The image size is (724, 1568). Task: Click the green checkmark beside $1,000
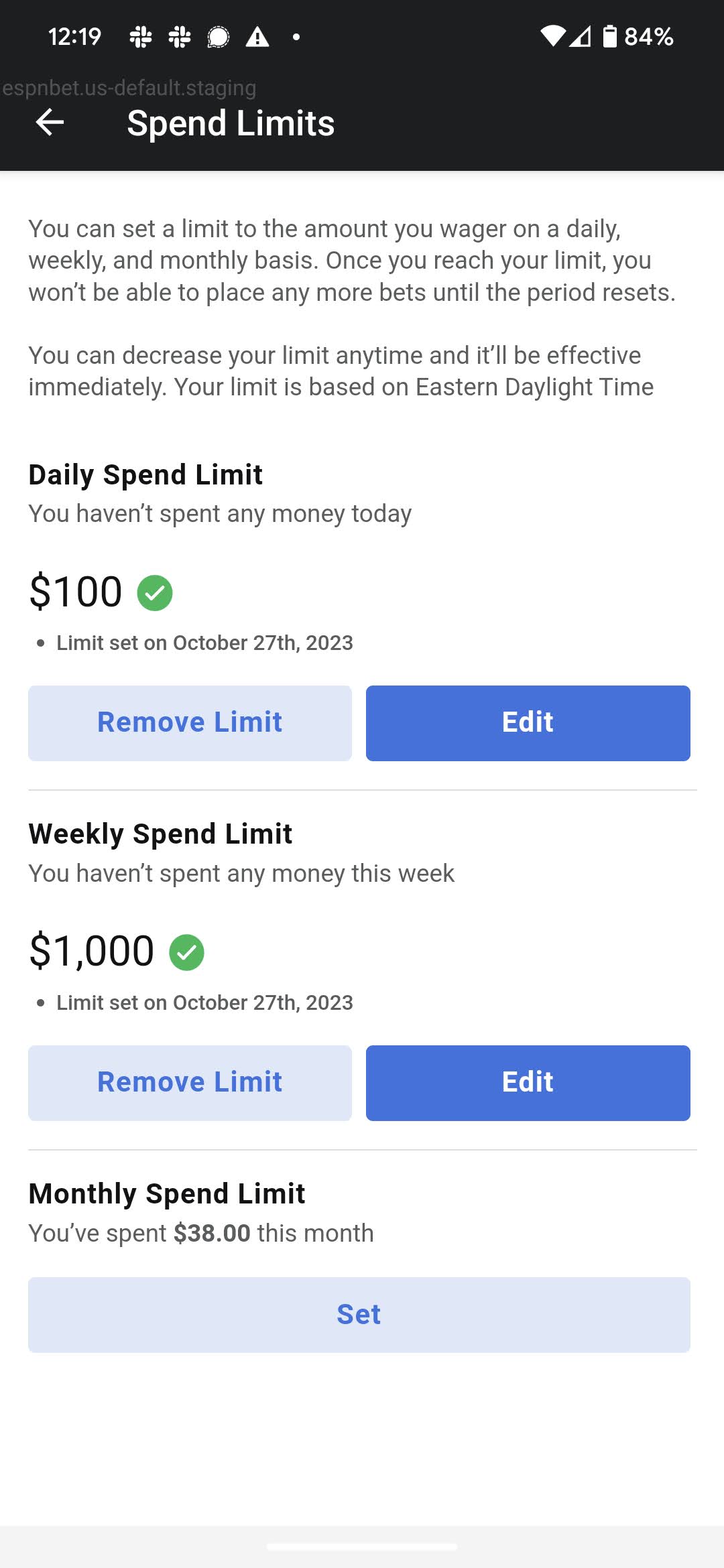(x=186, y=952)
